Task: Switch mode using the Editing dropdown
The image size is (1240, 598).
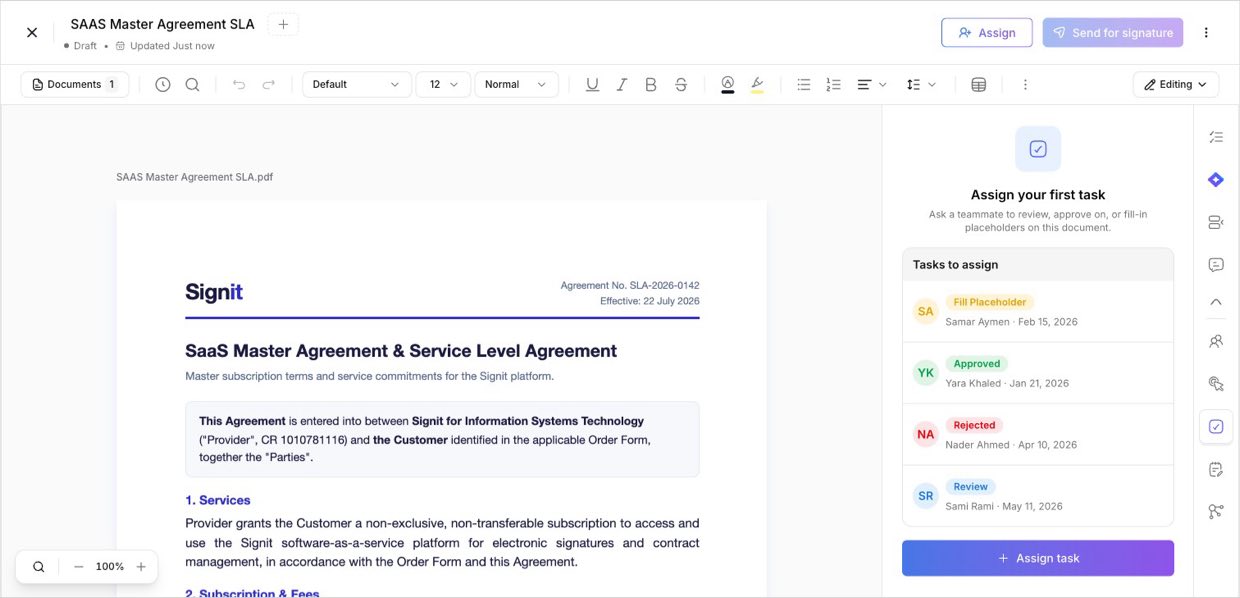Action: coord(1176,85)
